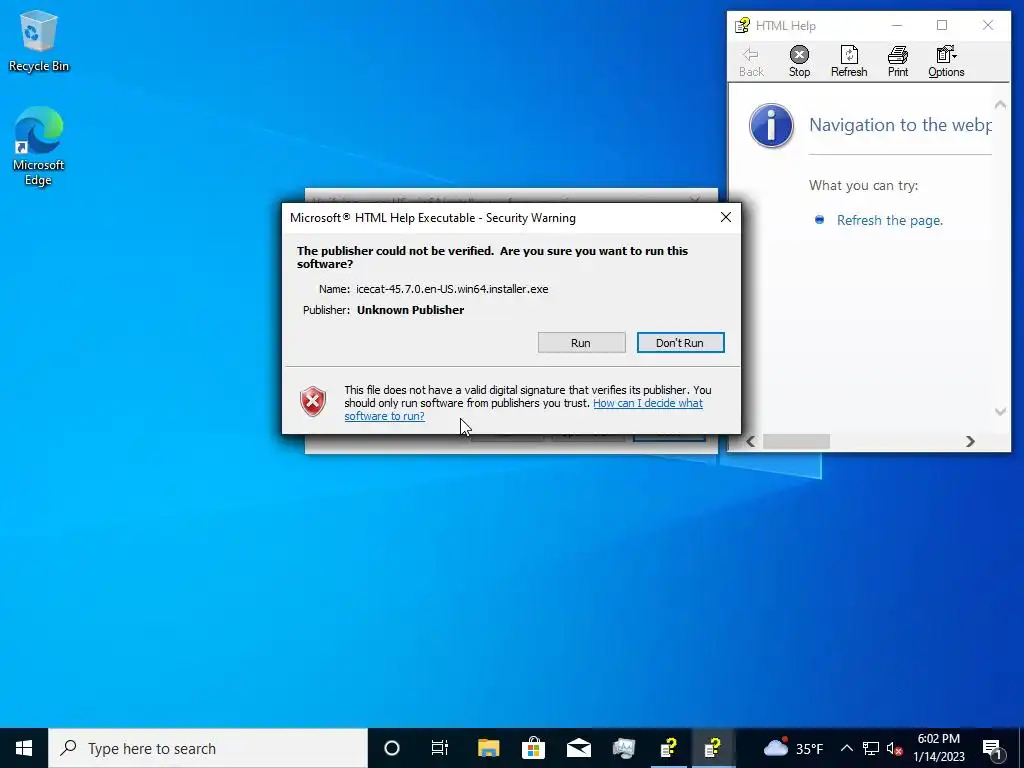The width and height of the screenshot is (1024, 768).
Task: Click the taskbar search box
Action: click(208, 748)
